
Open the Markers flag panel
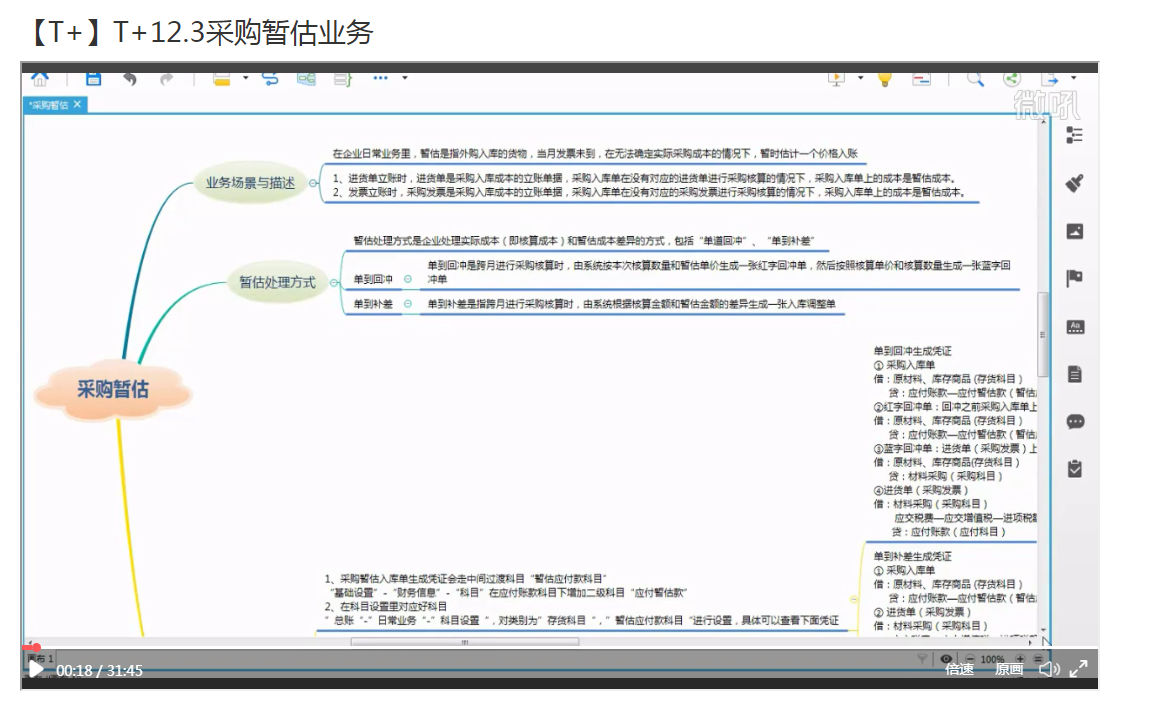tap(1075, 278)
